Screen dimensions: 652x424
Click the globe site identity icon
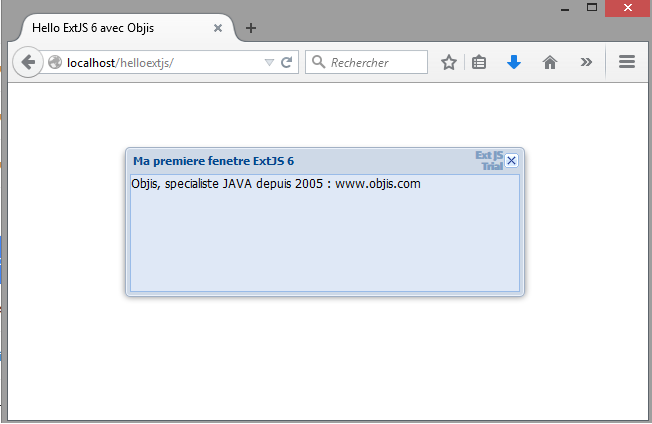tap(55, 62)
